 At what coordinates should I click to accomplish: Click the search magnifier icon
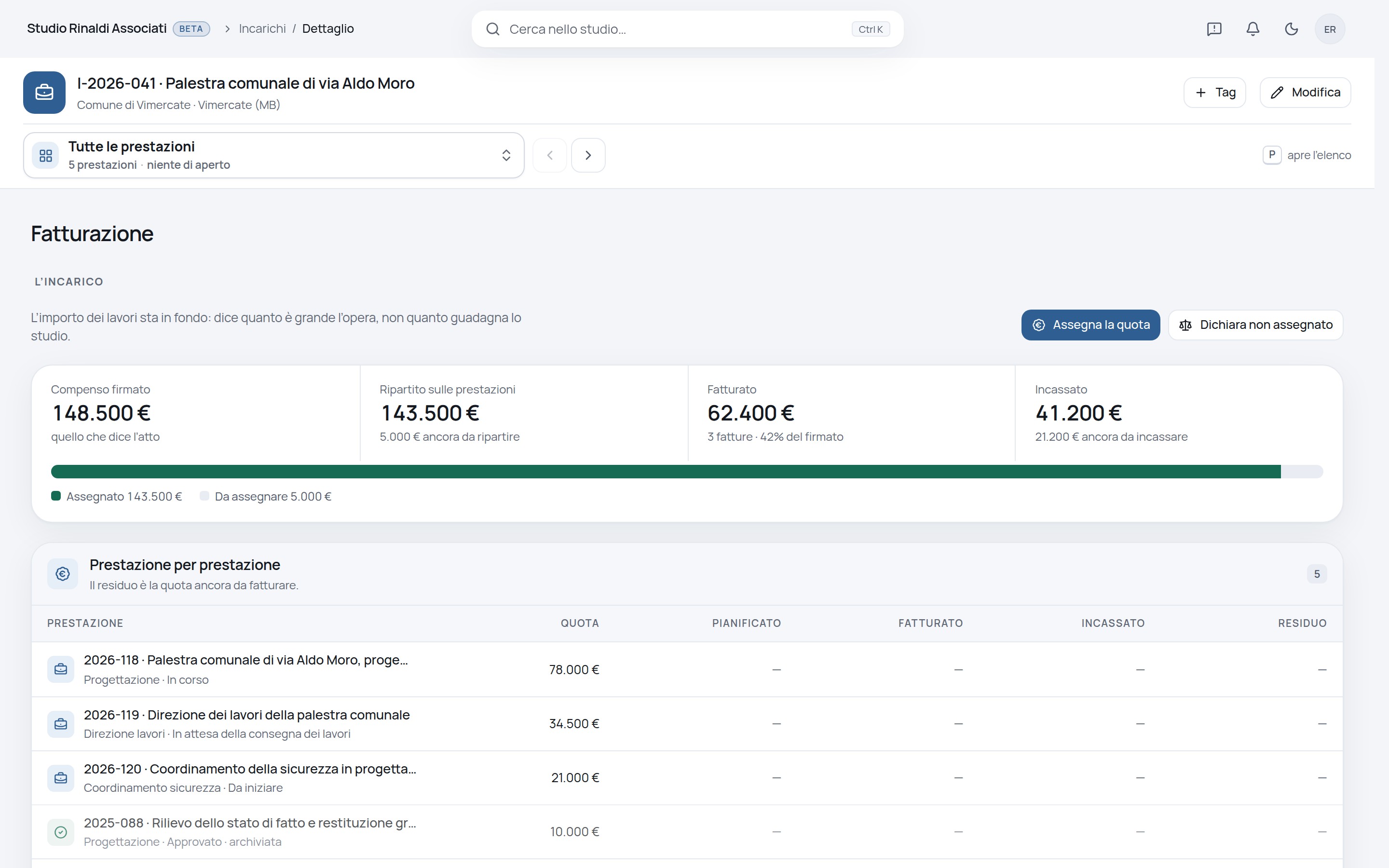pos(492,29)
